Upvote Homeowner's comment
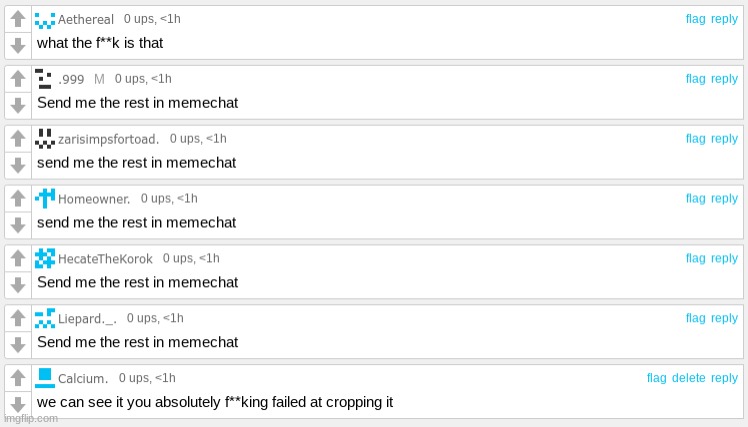This screenshot has height=427, width=748. [x=18, y=198]
